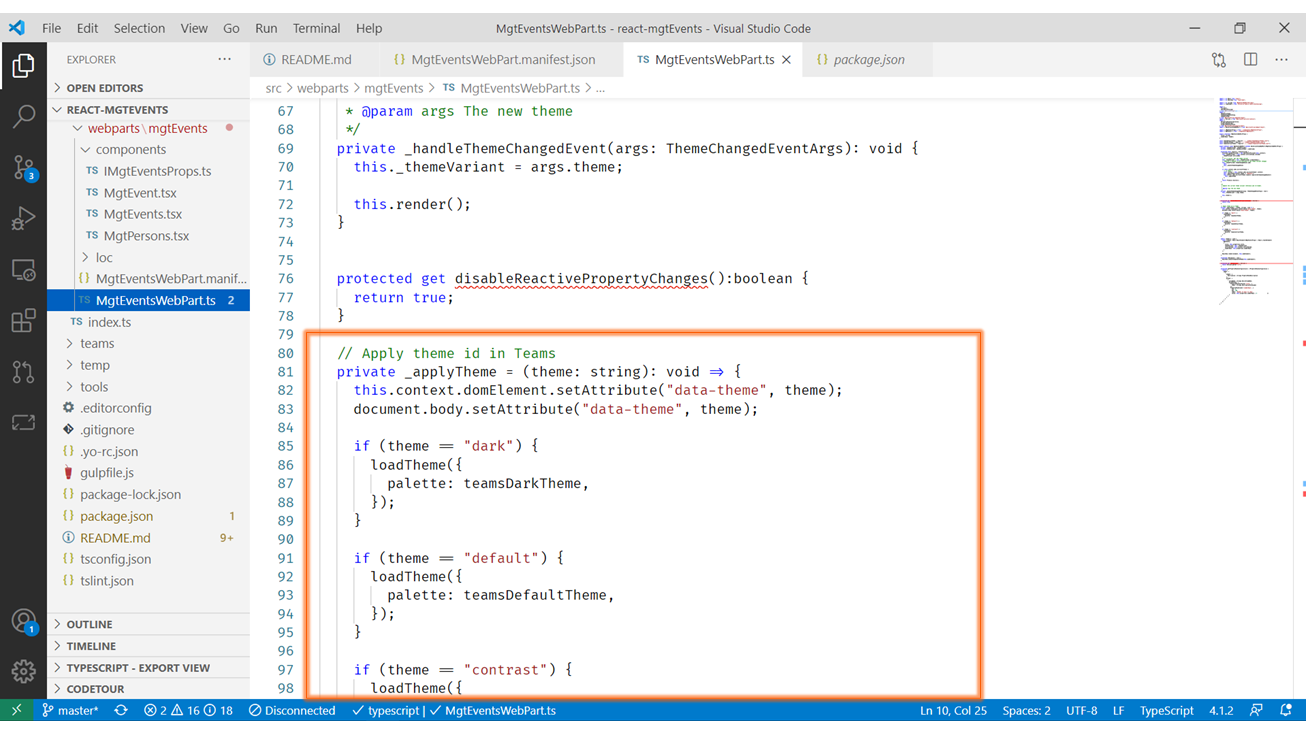Open notifications bell in status bar
1306x734 pixels.
(x=1286, y=711)
